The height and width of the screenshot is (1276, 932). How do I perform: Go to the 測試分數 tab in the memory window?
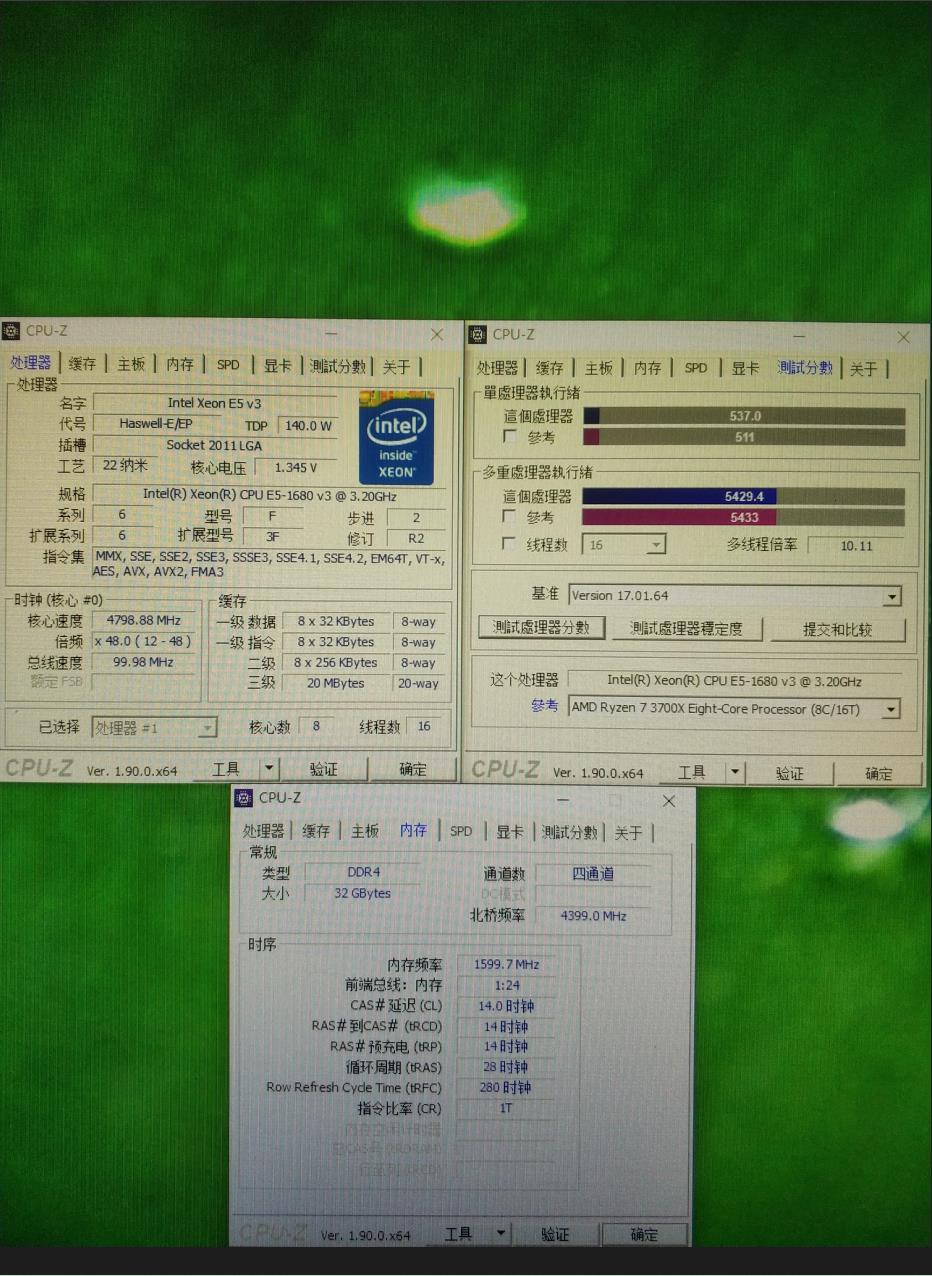(569, 832)
